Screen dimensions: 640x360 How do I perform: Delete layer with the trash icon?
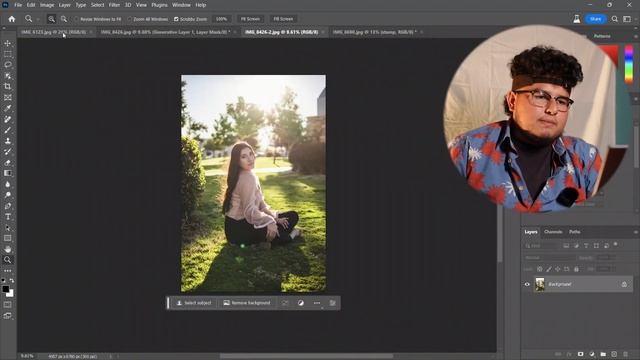coord(625,354)
